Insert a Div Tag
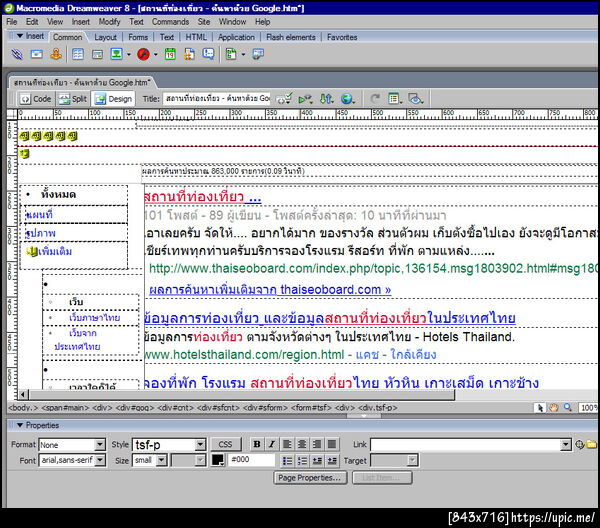600x528 pixels. (97, 54)
